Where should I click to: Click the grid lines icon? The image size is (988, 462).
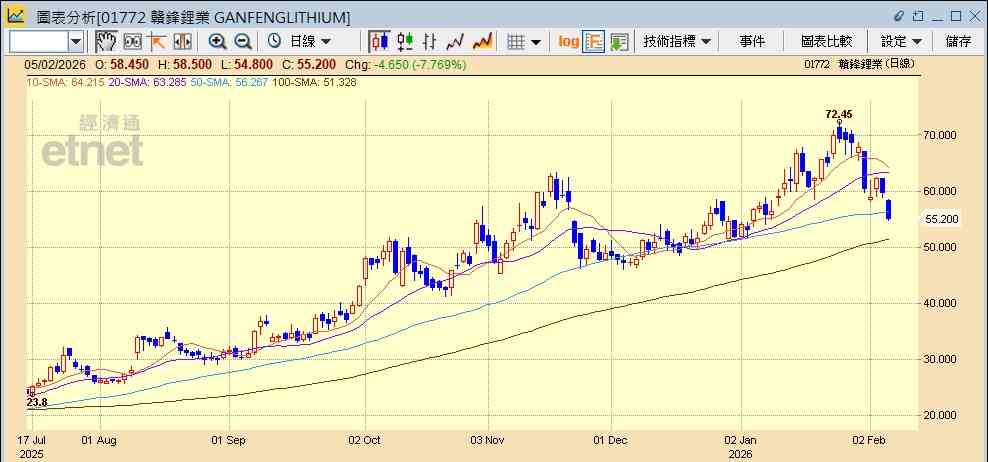coord(516,42)
